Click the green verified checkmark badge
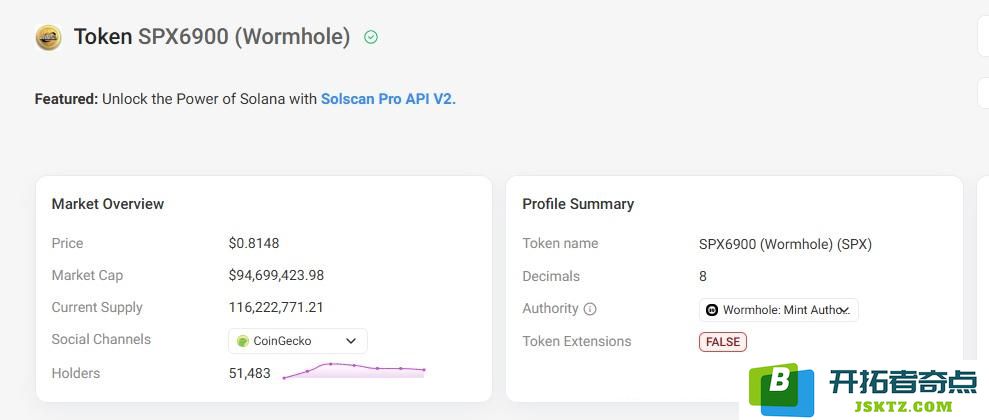Screen dimensions: 989x420 (371, 37)
